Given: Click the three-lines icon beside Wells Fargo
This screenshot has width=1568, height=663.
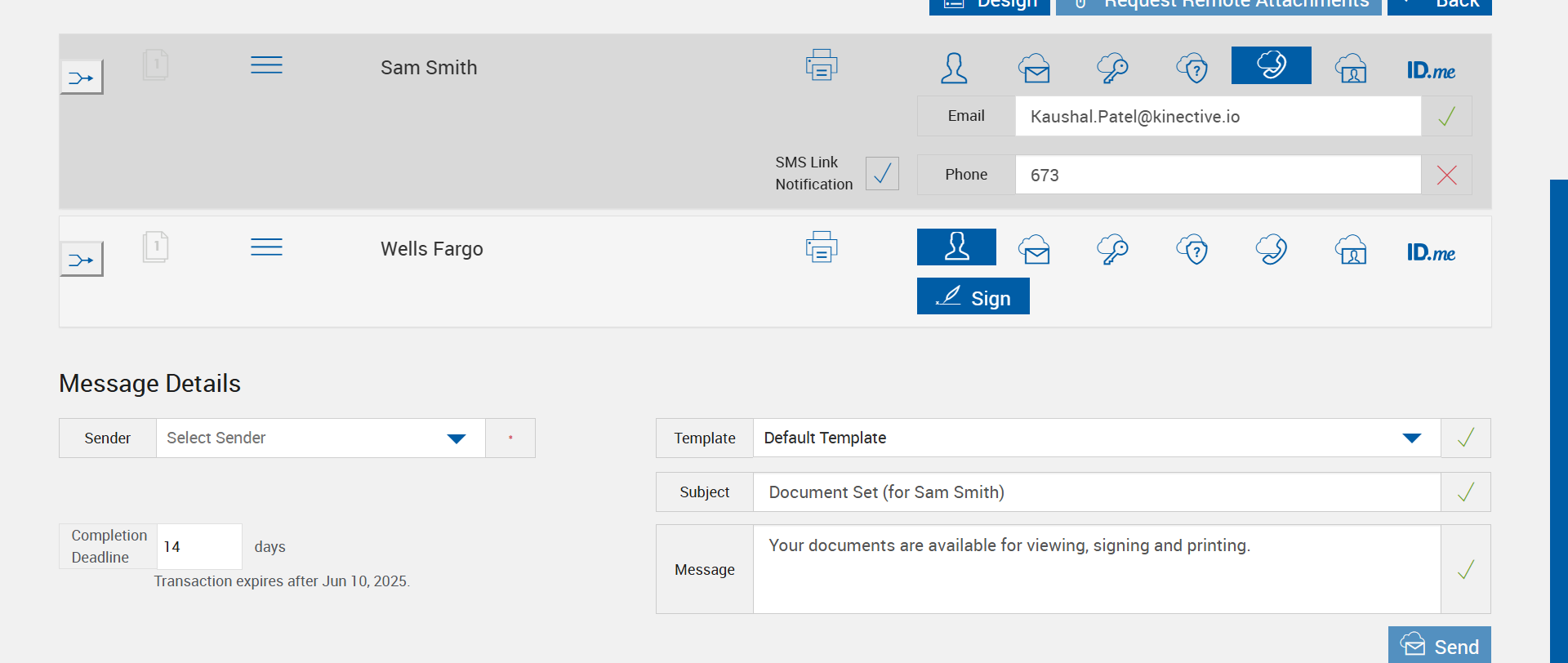Looking at the screenshot, I should point(266,247).
